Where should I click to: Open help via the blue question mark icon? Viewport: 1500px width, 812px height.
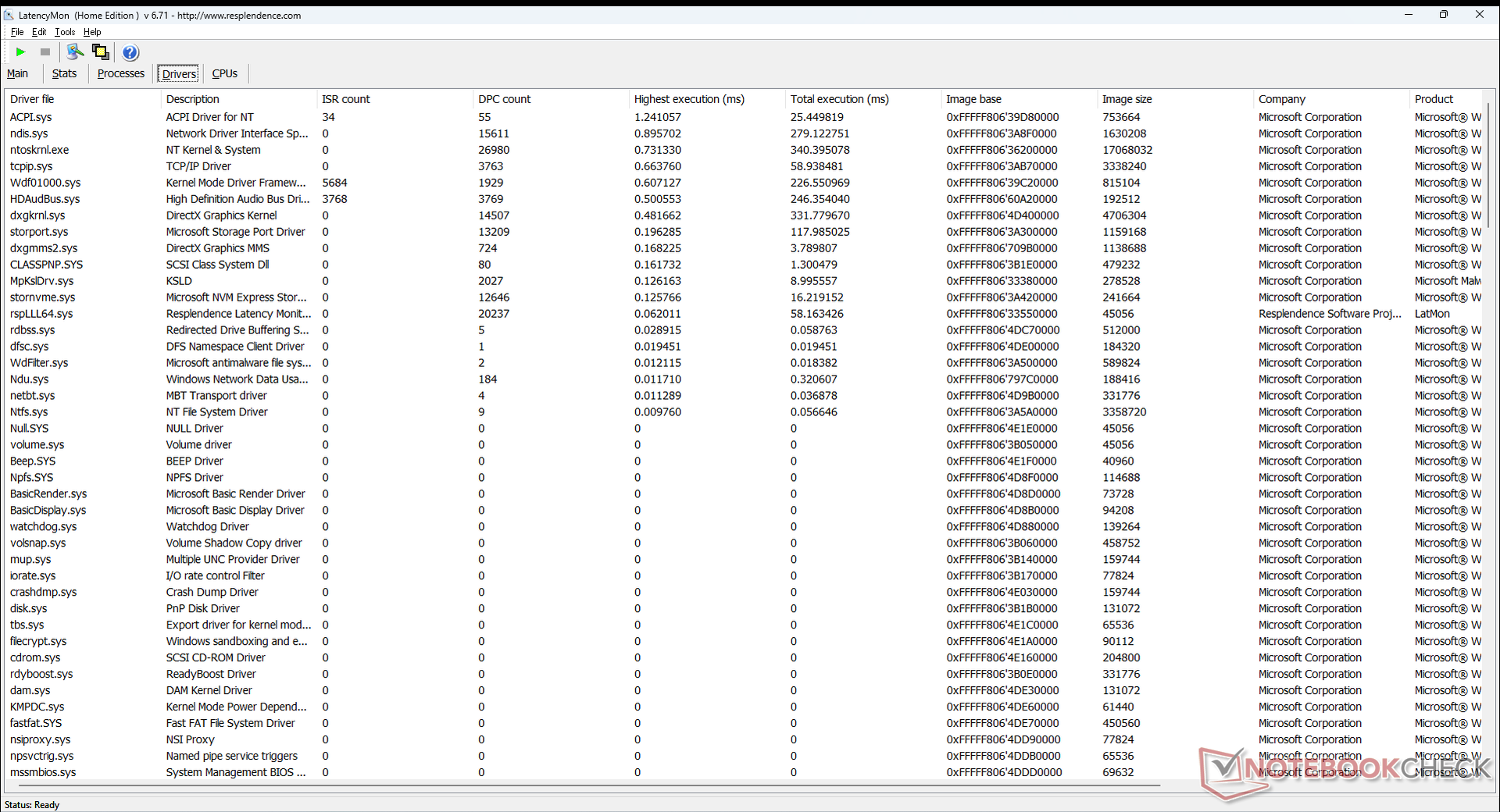tap(130, 52)
